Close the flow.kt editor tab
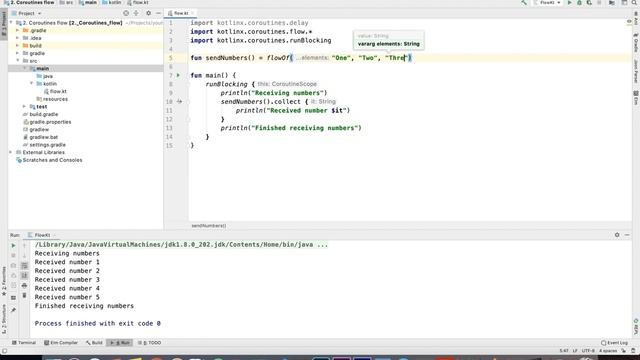This screenshot has width=640, height=360. pyautogui.click(x=193, y=13)
